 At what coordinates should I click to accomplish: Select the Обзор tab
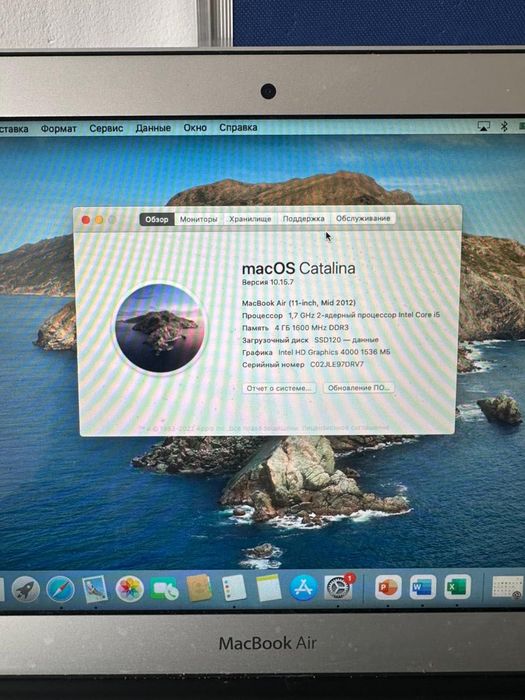click(x=157, y=219)
